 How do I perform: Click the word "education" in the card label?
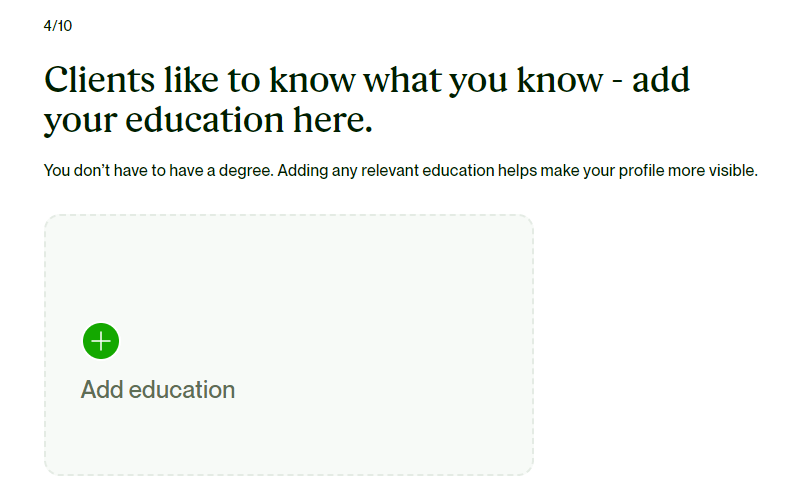pyautogui.click(x=182, y=389)
